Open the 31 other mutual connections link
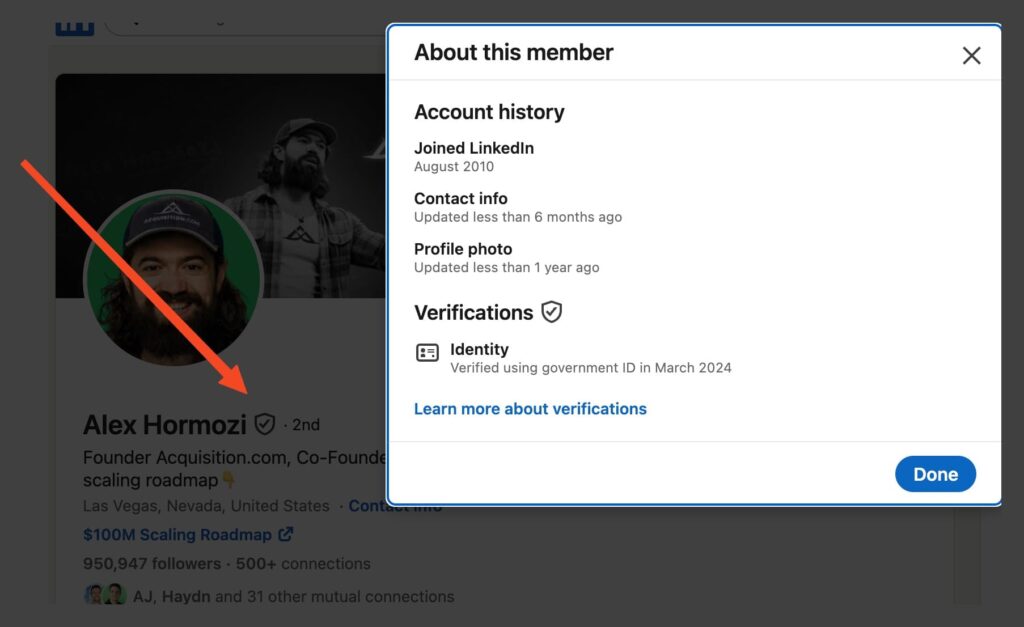This screenshot has width=1024, height=627. click(293, 596)
